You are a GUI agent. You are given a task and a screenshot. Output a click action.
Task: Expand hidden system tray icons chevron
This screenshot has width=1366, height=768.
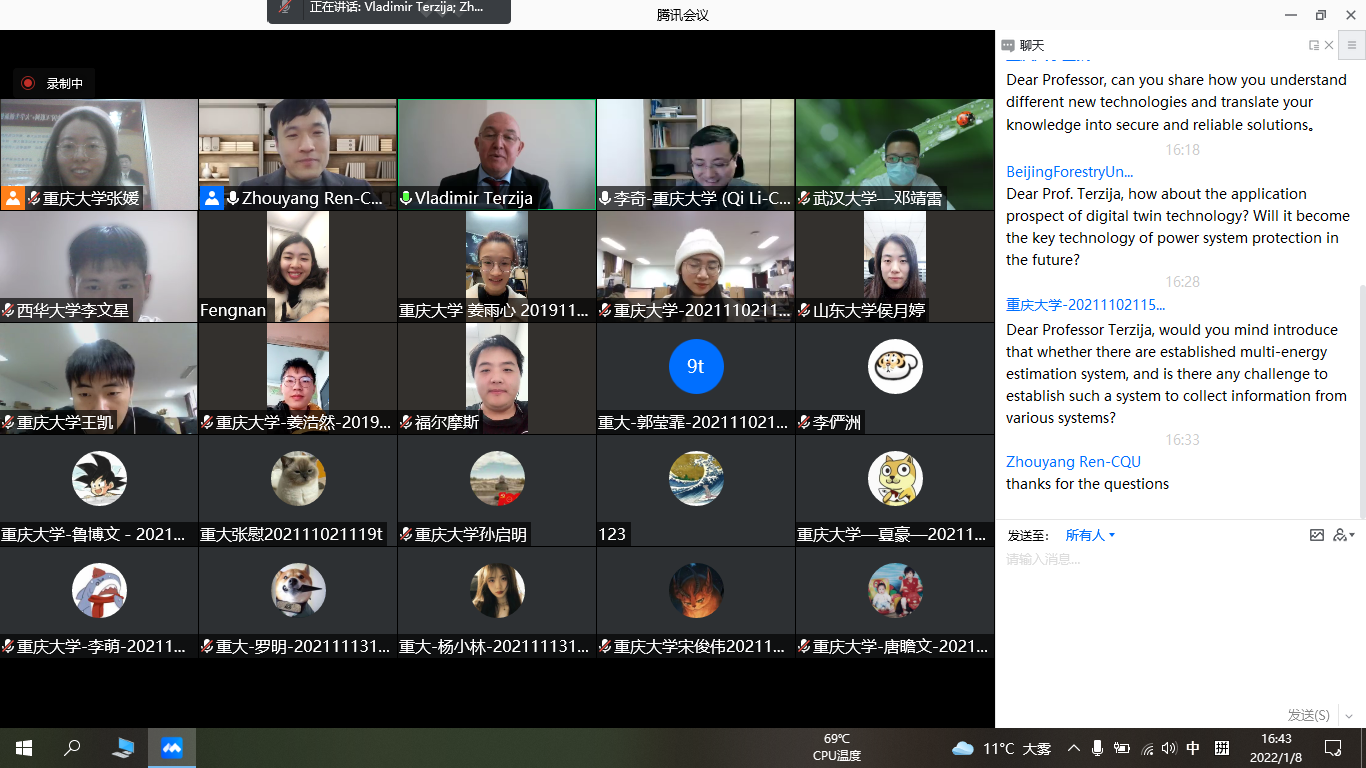tap(1074, 748)
